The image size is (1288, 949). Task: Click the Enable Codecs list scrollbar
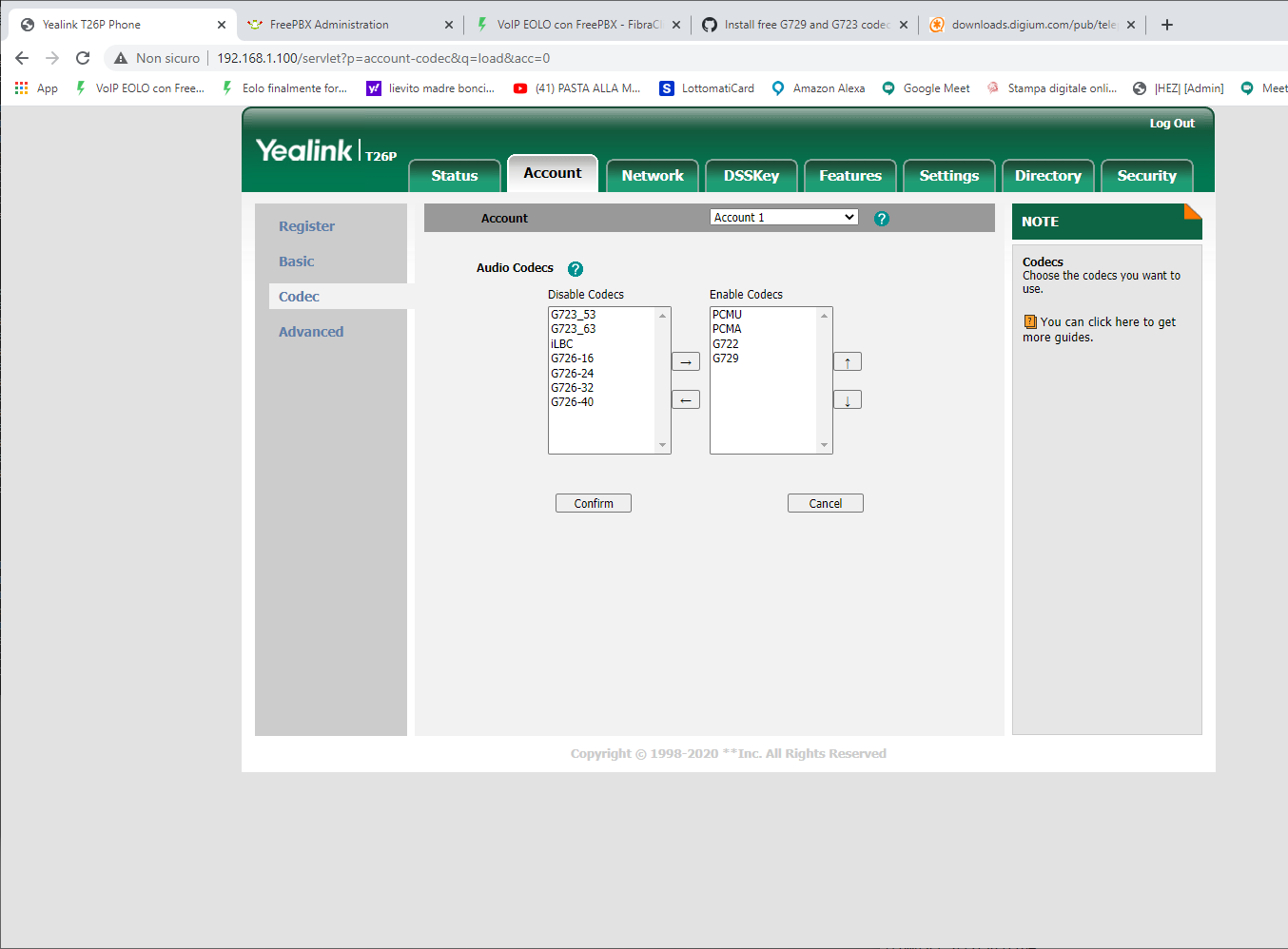coord(825,380)
